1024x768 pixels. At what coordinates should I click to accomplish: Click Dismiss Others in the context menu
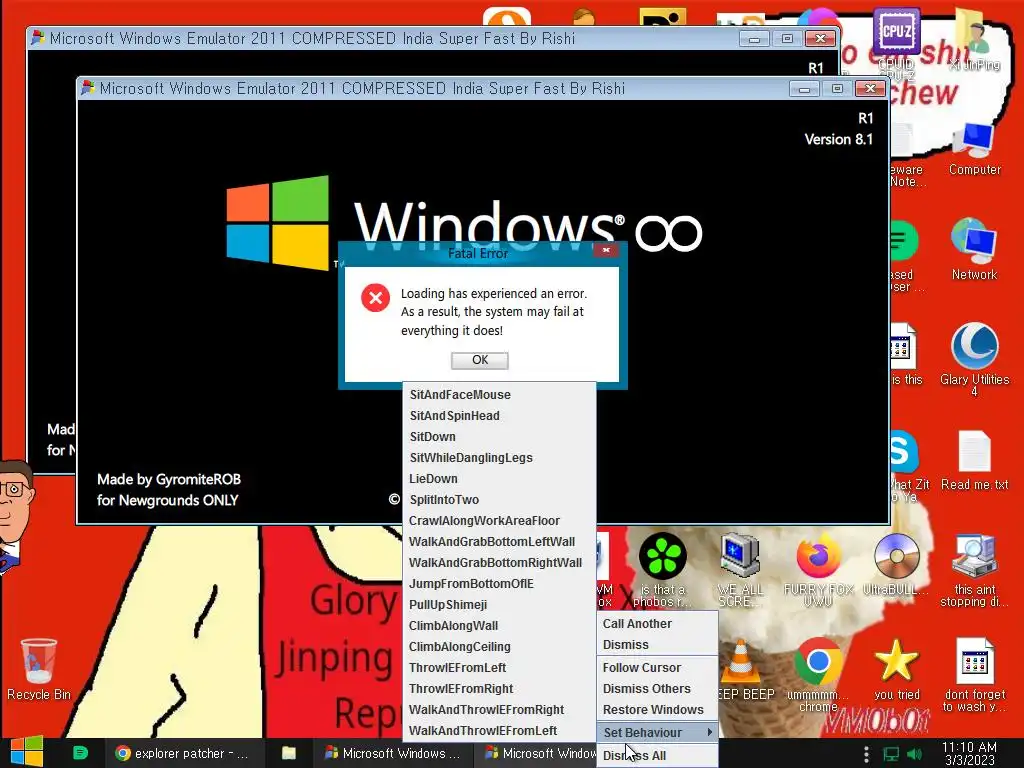(657, 688)
